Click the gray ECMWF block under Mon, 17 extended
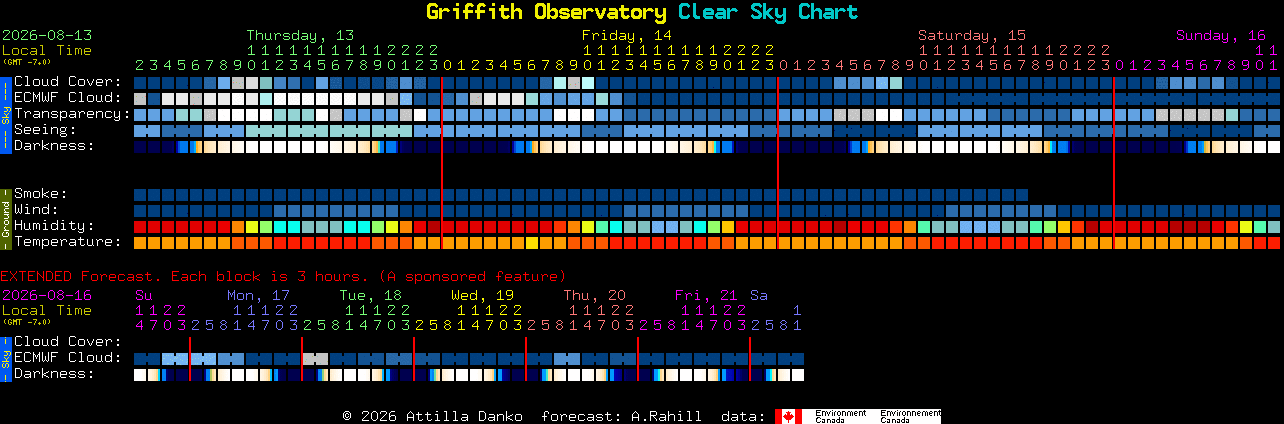Image resolution: width=1284 pixels, height=424 pixels. pos(315,358)
